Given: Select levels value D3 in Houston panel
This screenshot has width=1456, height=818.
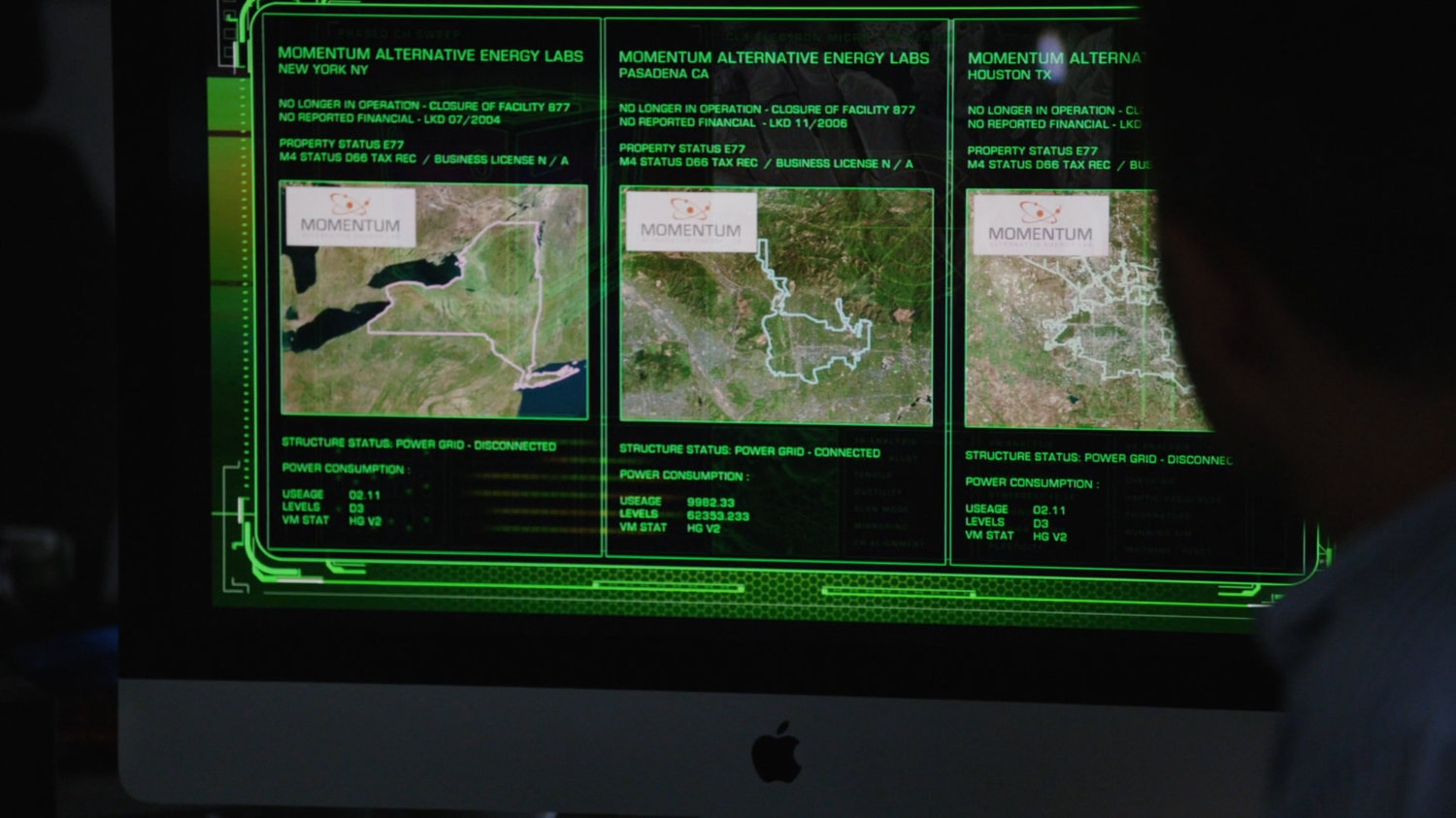Looking at the screenshot, I should [1041, 523].
